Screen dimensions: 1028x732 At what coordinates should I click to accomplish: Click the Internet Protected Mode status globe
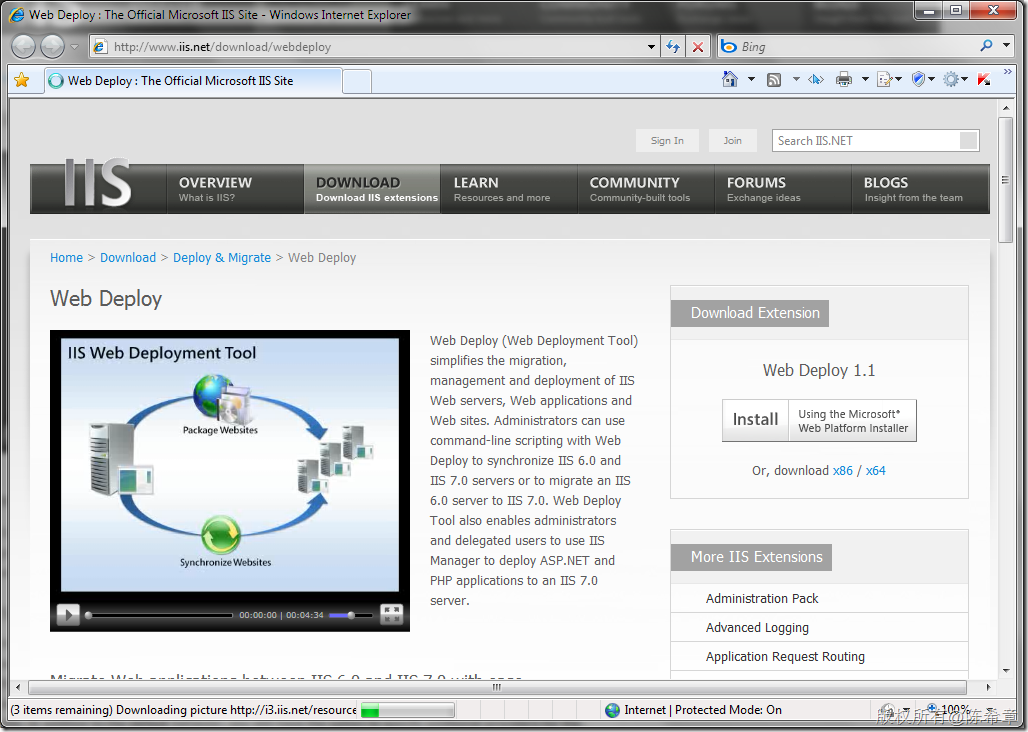click(x=612, y=710)
